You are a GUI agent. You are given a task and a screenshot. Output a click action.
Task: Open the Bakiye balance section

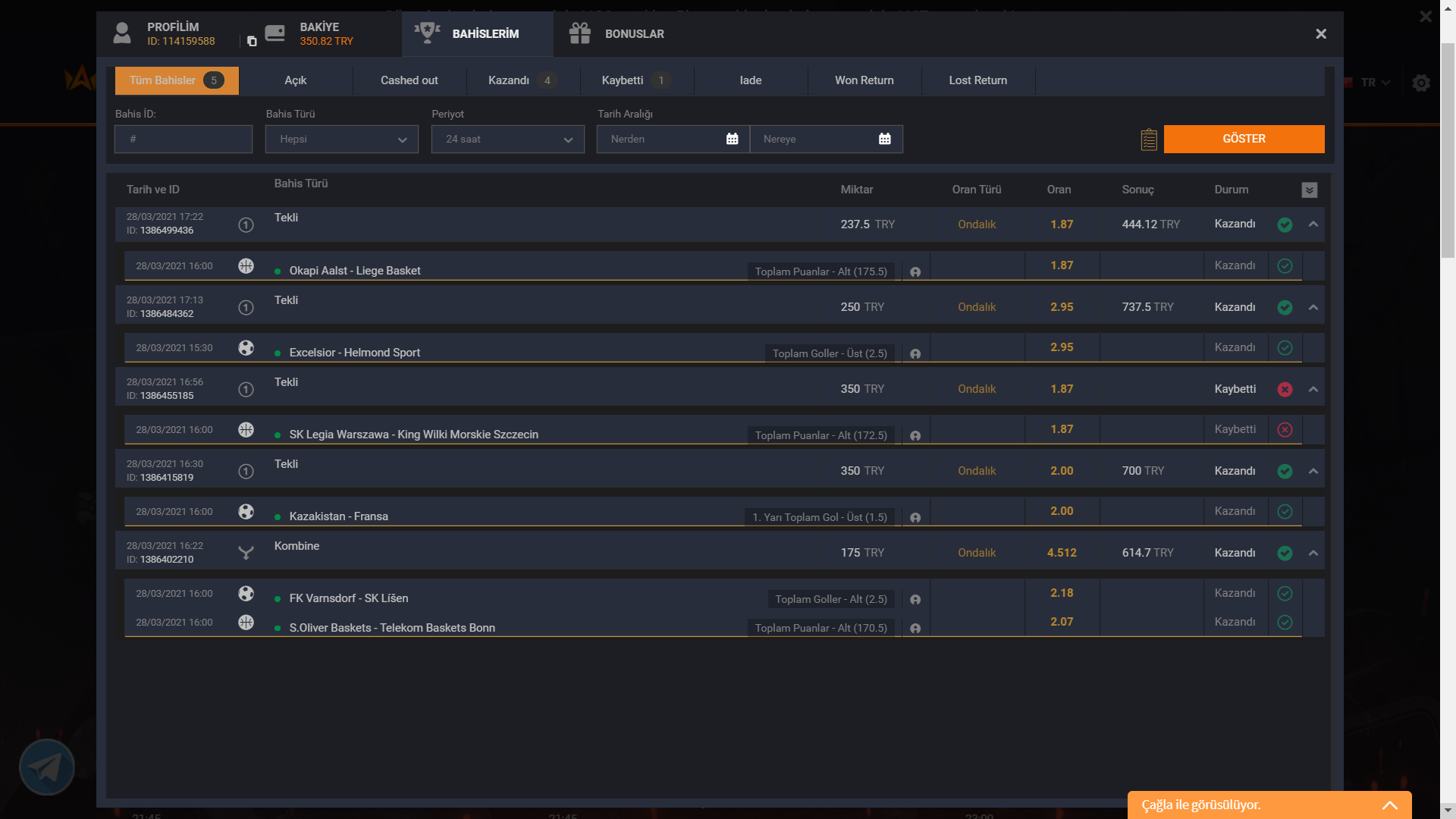(309, 33)
